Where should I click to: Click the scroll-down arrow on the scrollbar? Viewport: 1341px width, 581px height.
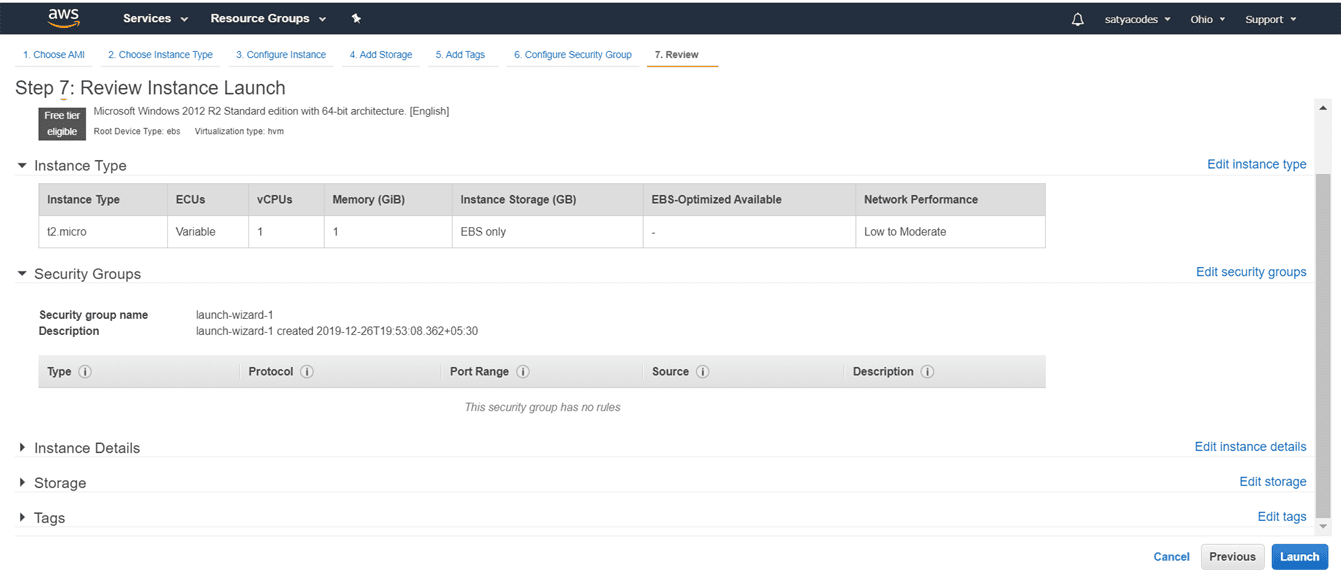coord(1323,526)
